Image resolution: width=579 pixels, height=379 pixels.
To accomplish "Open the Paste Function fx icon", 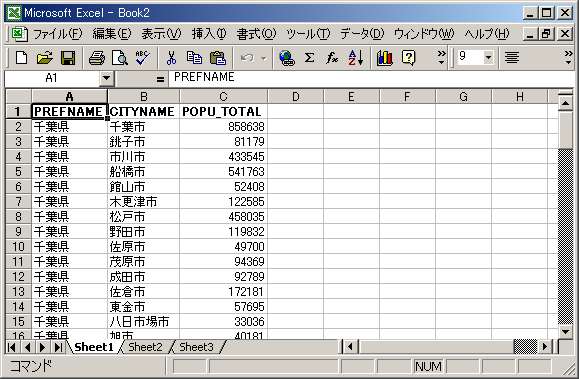I will click(x=332, y=58).
